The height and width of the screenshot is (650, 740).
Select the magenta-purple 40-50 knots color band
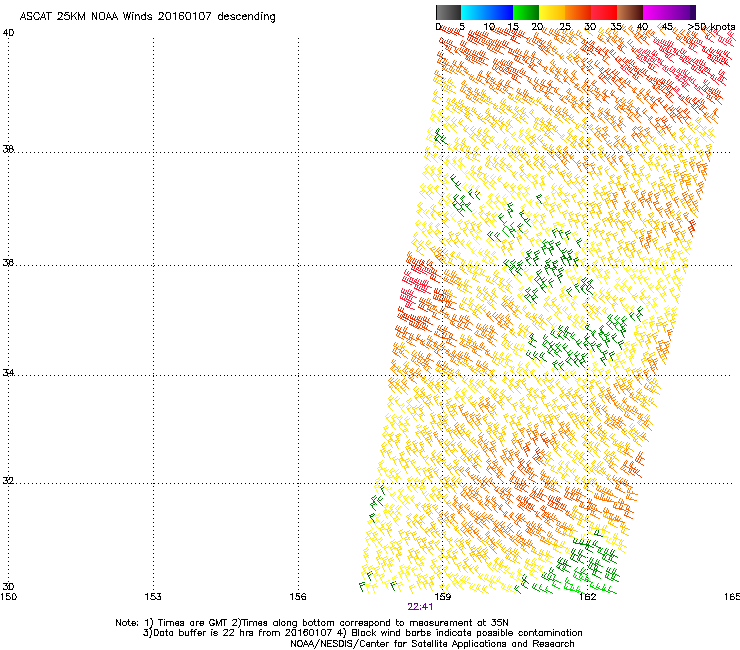tap(669, 12)
